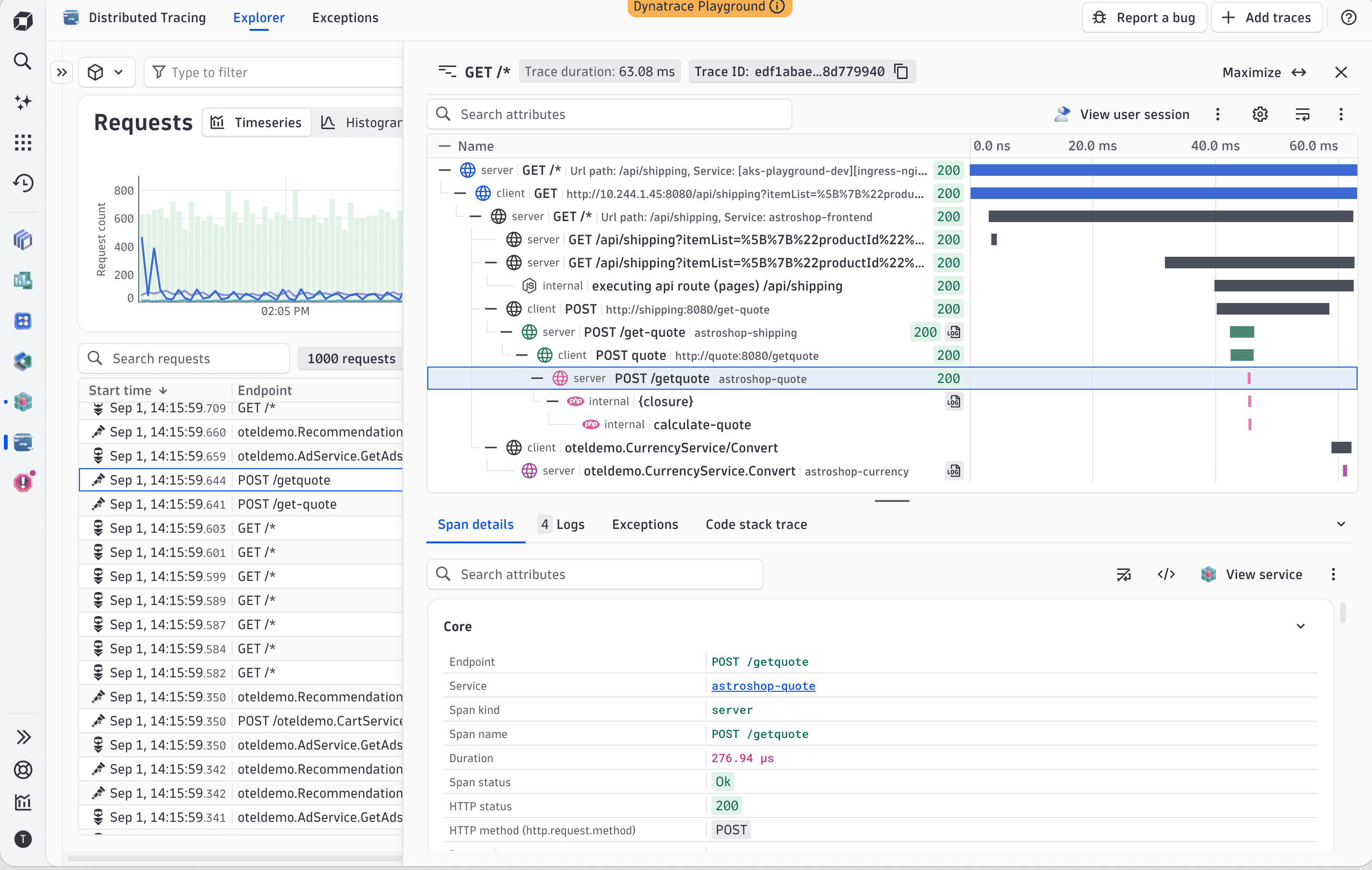
Task: Collapse the client GET 10.244.1.45 span
Action: pyautogui.click(x=461, y=194)
